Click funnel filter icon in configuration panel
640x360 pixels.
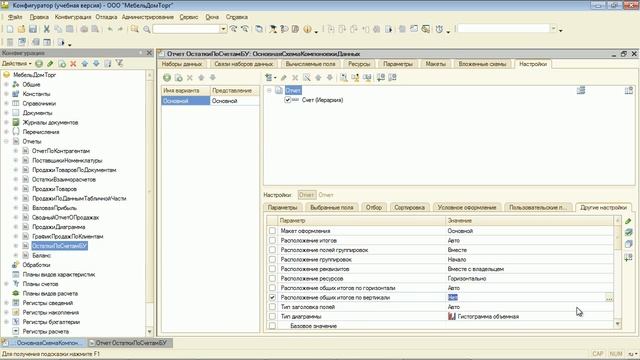point(119,64)
